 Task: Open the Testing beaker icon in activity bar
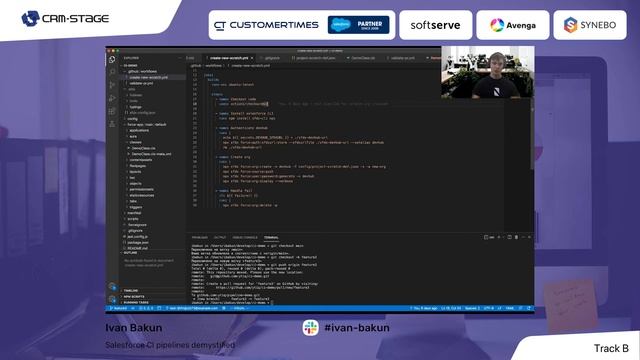point(112,124)
